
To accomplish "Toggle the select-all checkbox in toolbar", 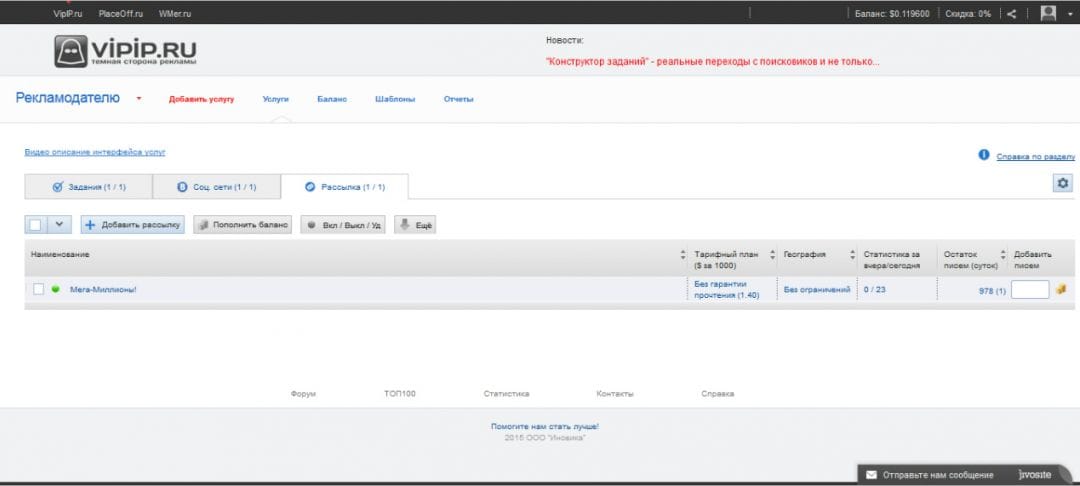I will pos(36,224).
